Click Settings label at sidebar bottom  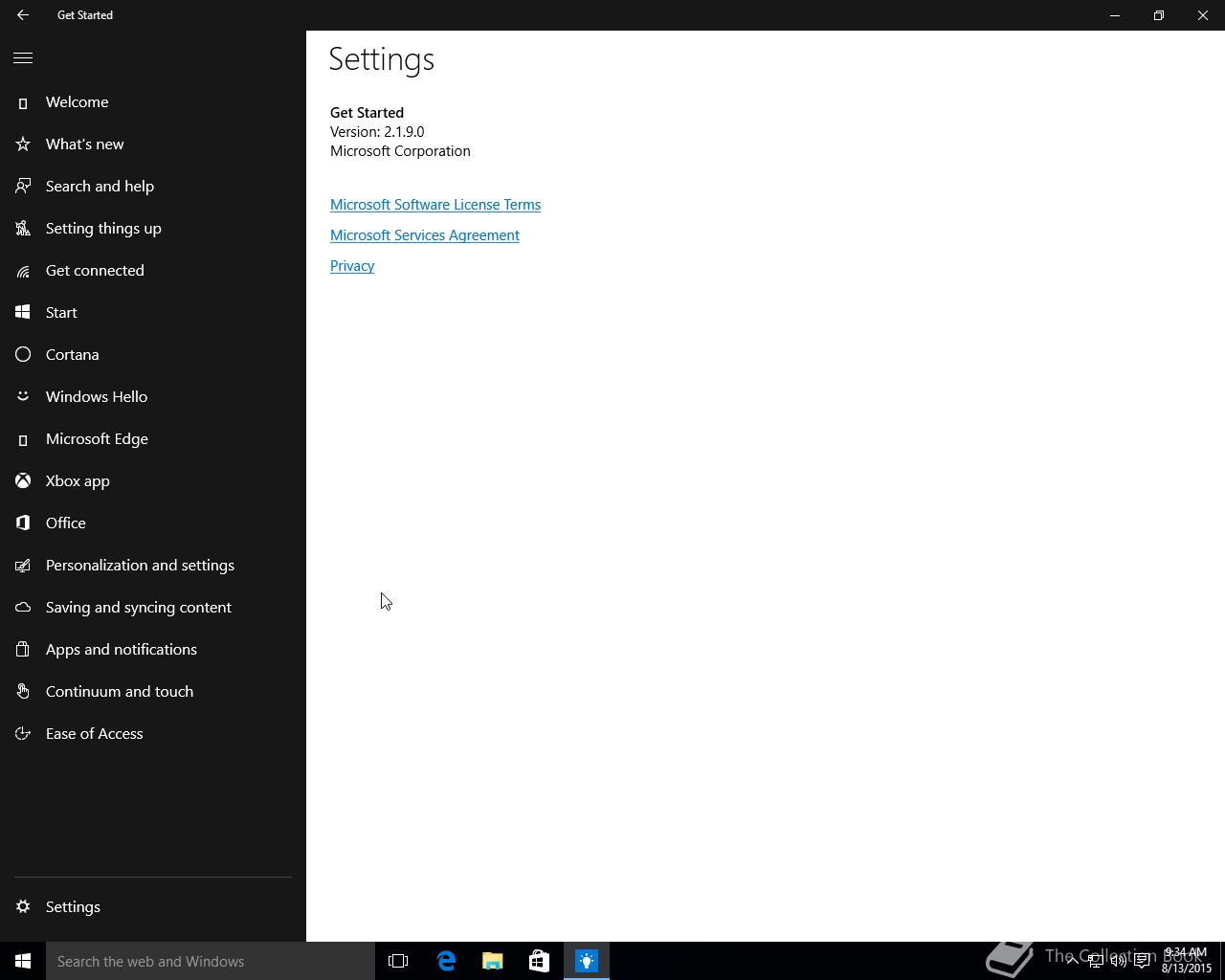tap(73, 907)
